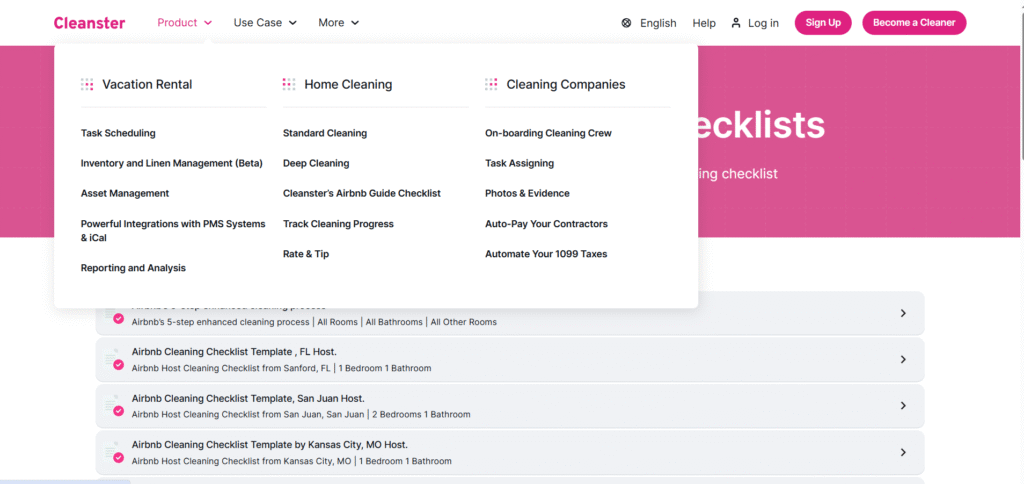Select Automate Your 1099 Taxes entry
Screen dimensions: 1024x484
tap(546, 254)
